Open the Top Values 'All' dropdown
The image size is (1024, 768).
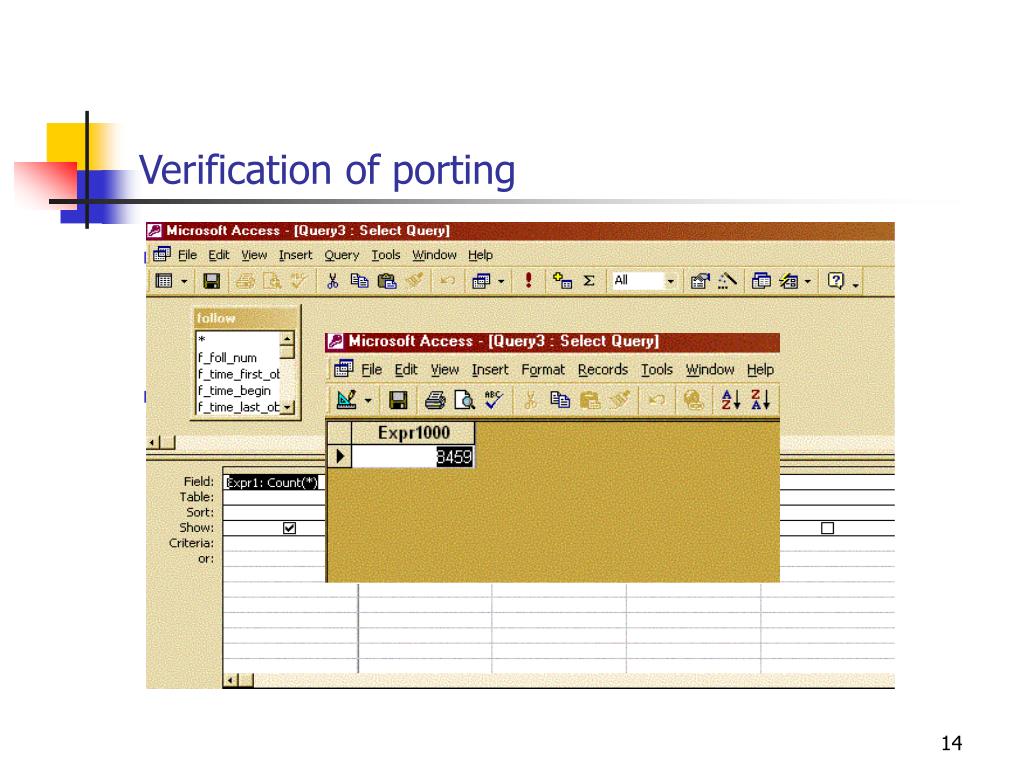click(x=670, y=281)
